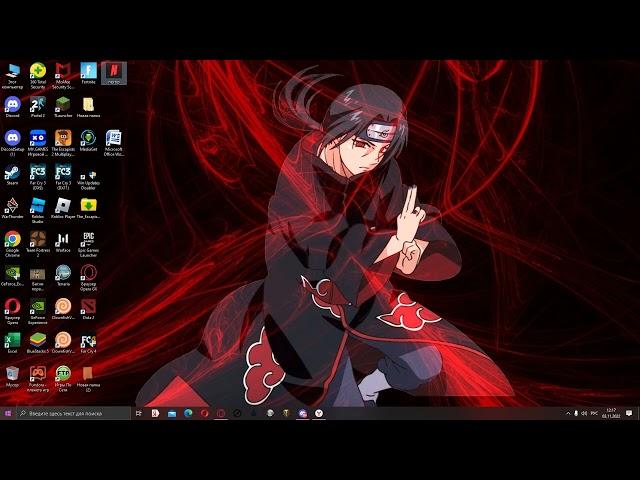Viewport: 640px width, 480px height.
Task: Launch the Steam desktop shortcut
Action: (12, 175)
